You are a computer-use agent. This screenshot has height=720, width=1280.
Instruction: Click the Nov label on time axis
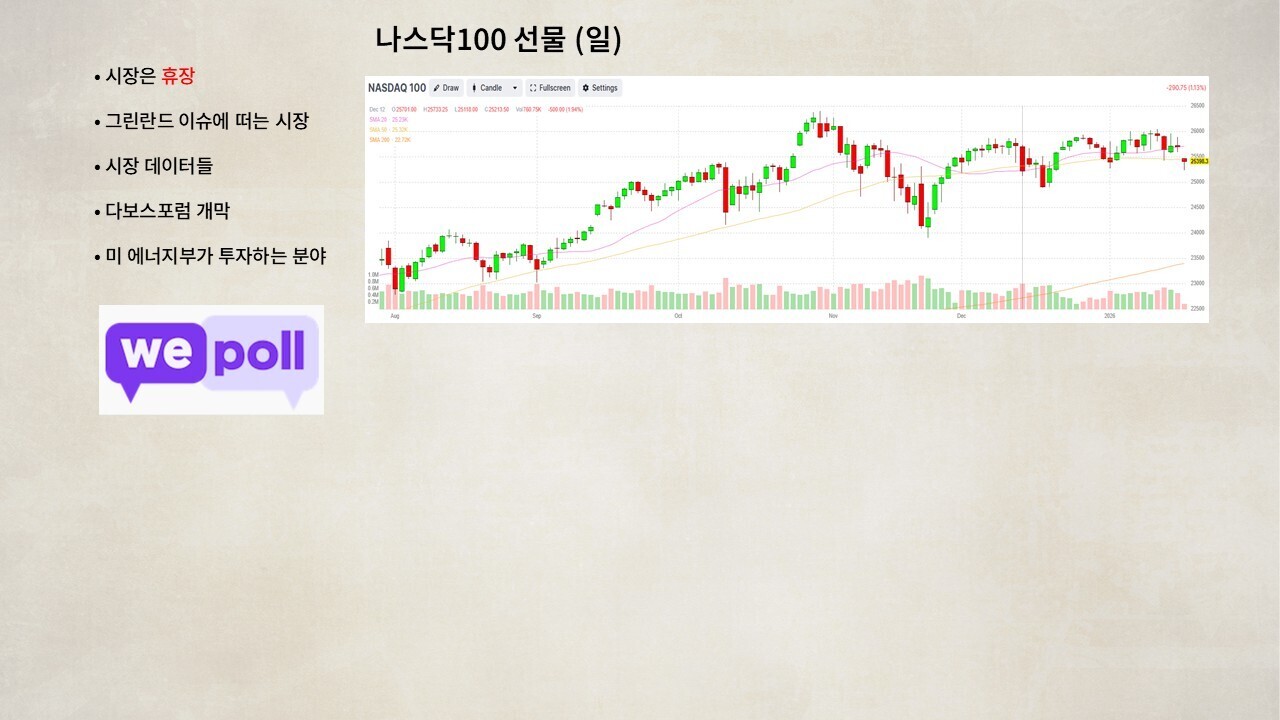(832, 316)
